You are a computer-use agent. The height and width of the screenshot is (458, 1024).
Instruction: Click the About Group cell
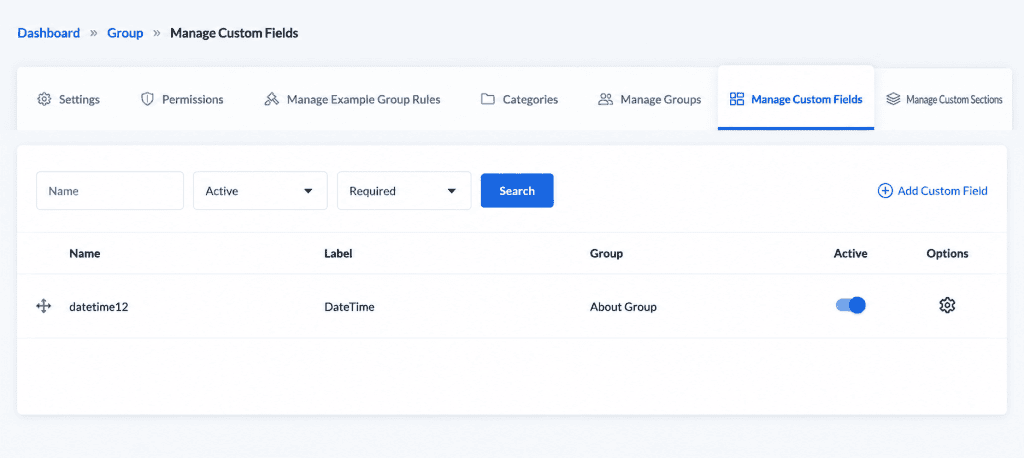pos(624,306)
